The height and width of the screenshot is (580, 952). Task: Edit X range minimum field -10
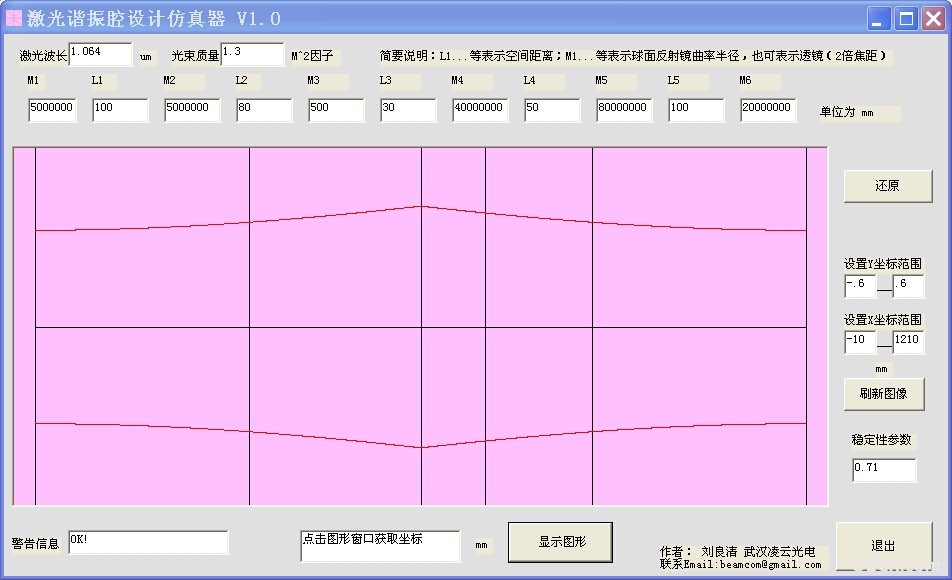coord(860,342)
